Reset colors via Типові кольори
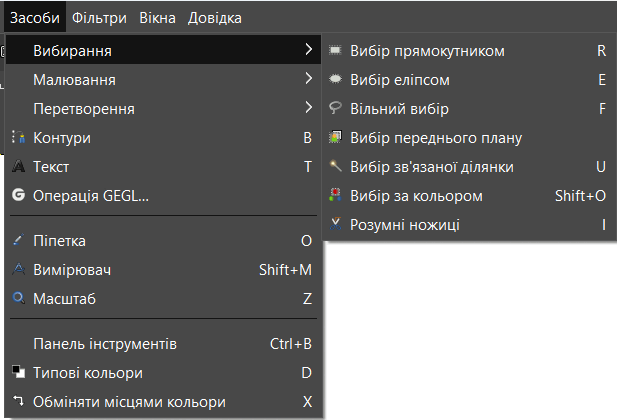Viewport: 617px width, 420px height. [163, 372]
